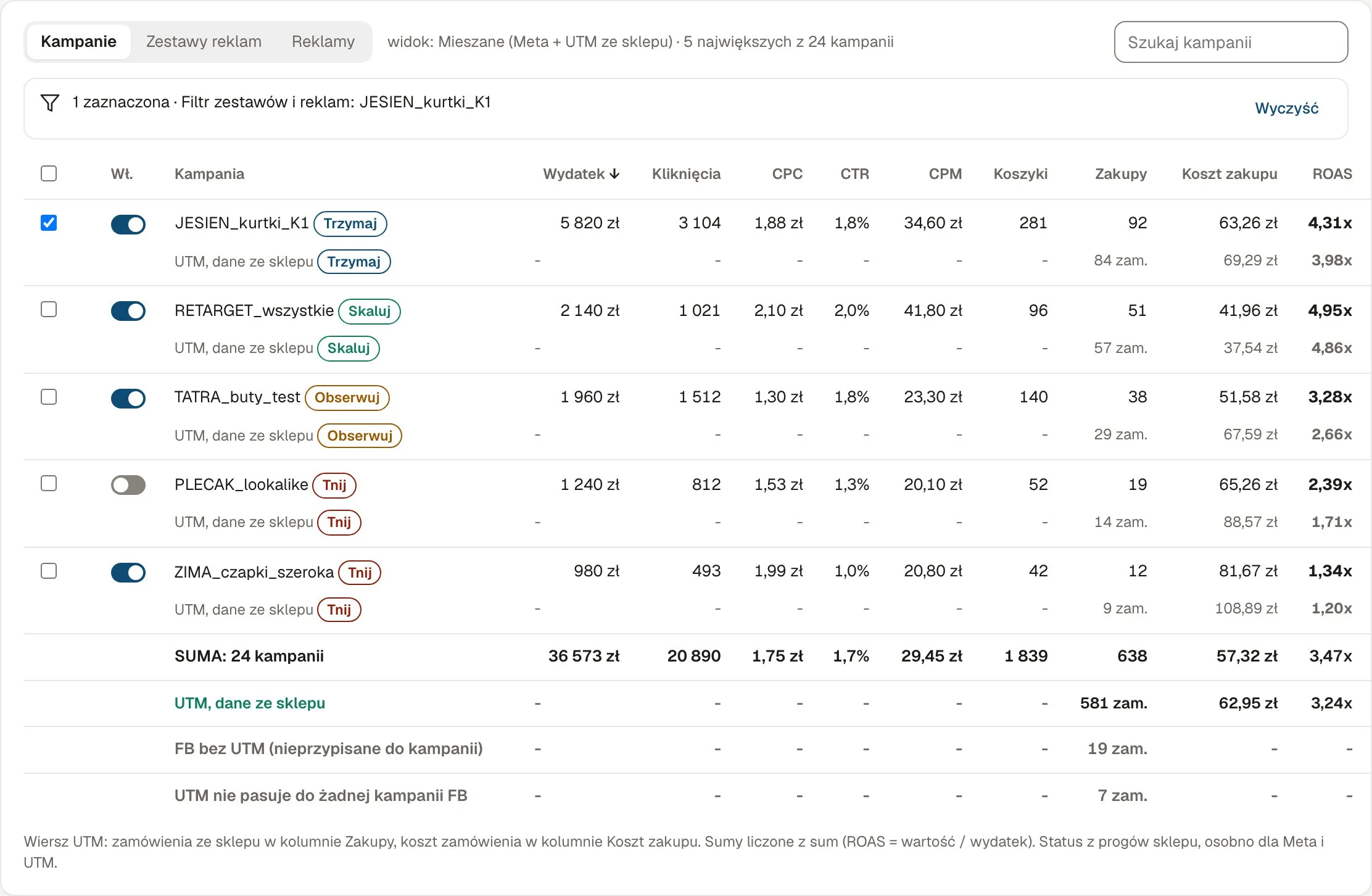
Task: Sort the table by ROAS column
Action: pos(1333,174)
